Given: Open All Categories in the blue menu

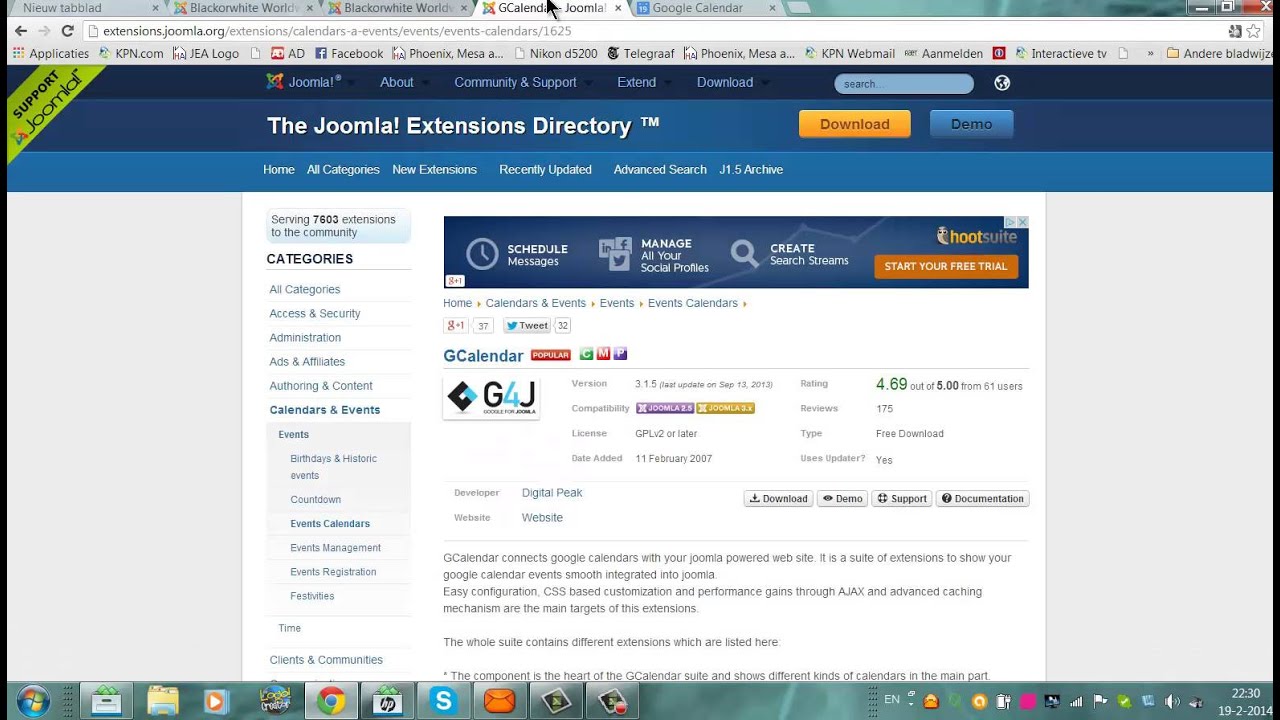Looking at the screenshot, I should pyautogui.click(x=343, y=169).
